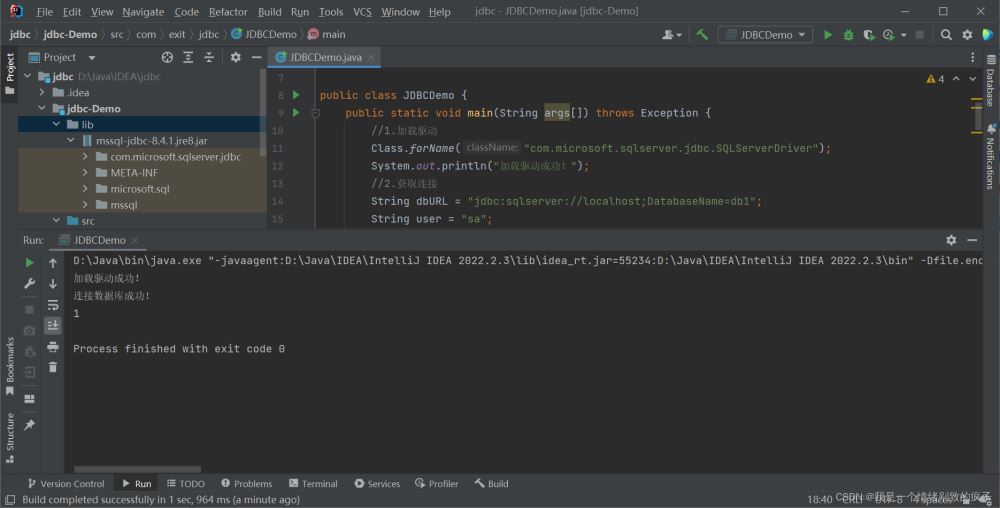
Task: Collapse all nodes in Project panel
Action: click(x=206, y=57)
